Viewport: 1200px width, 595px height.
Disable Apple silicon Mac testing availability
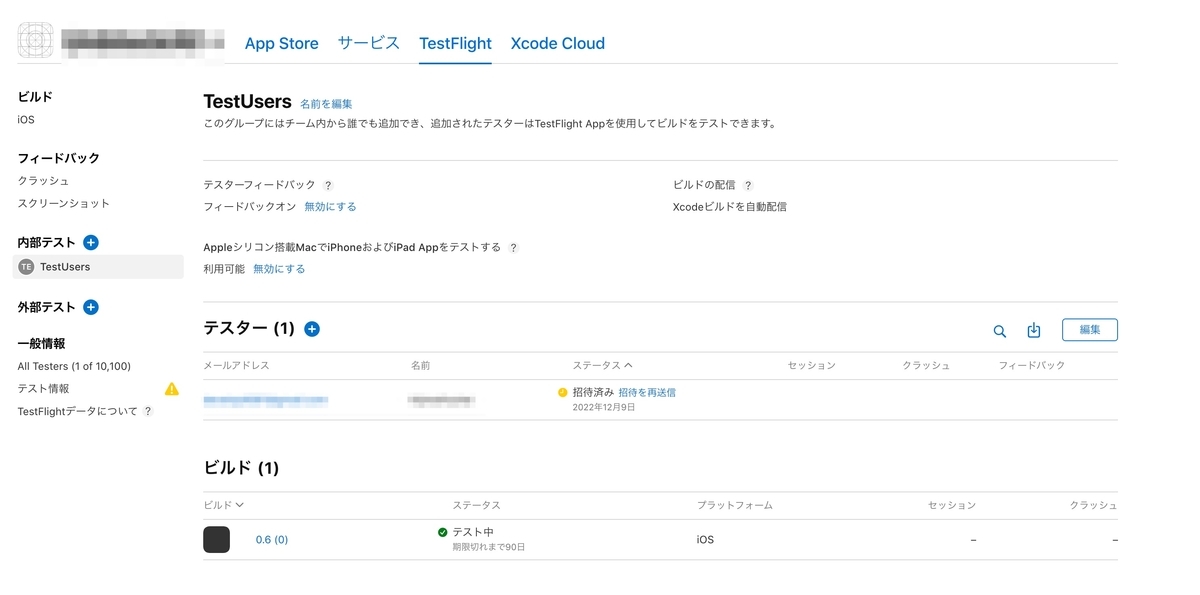tap(279, 269)
